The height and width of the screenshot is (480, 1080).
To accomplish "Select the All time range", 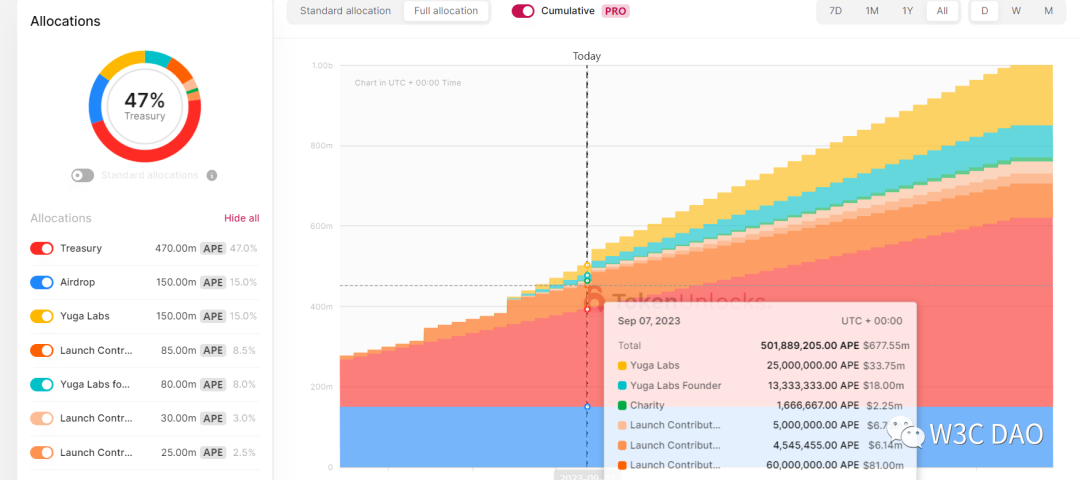I will (942, 11).
